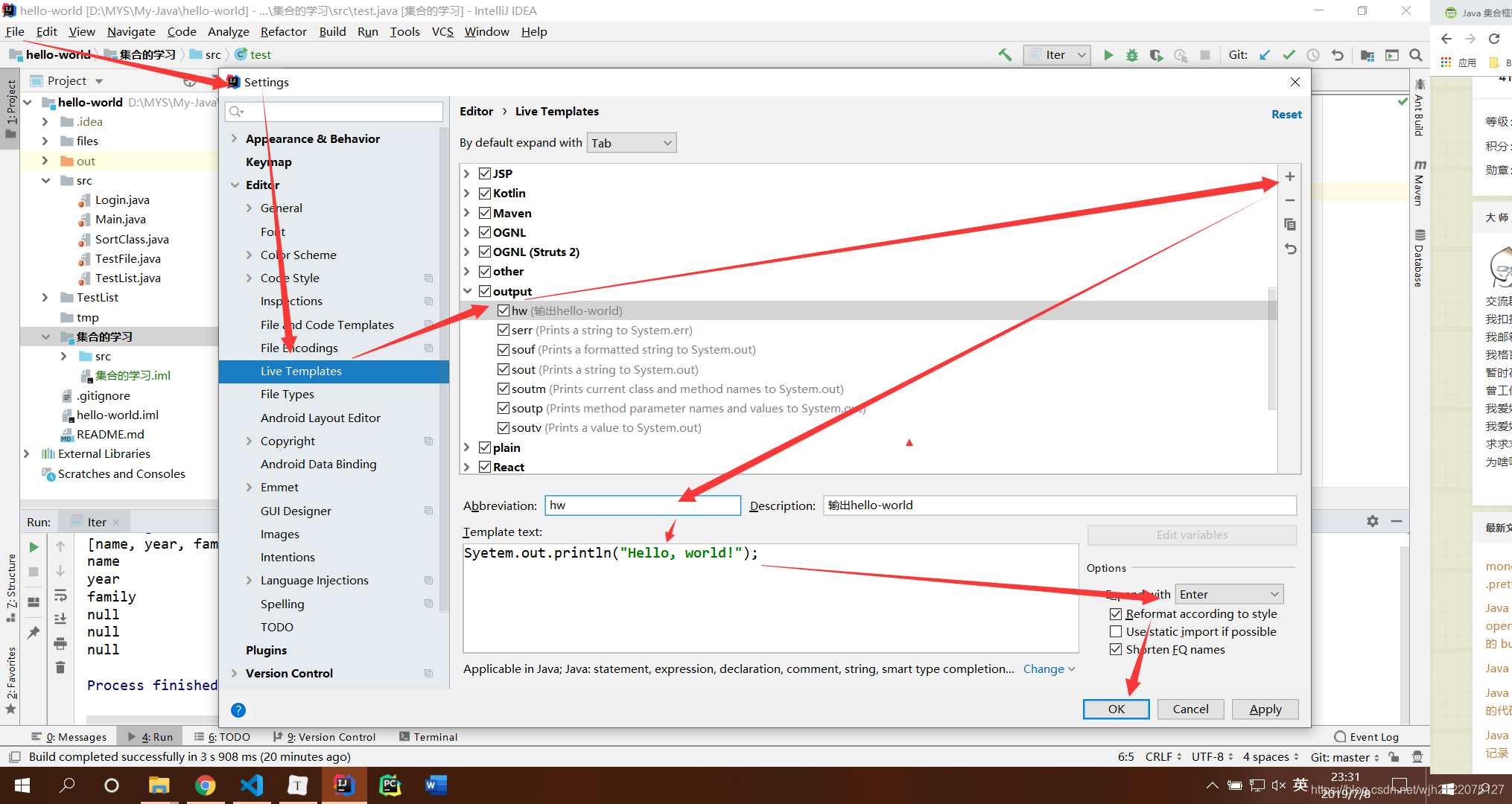
Task: Open Run panel gear settings icon
Action: pyautogui.click(x=1373, y=521)
